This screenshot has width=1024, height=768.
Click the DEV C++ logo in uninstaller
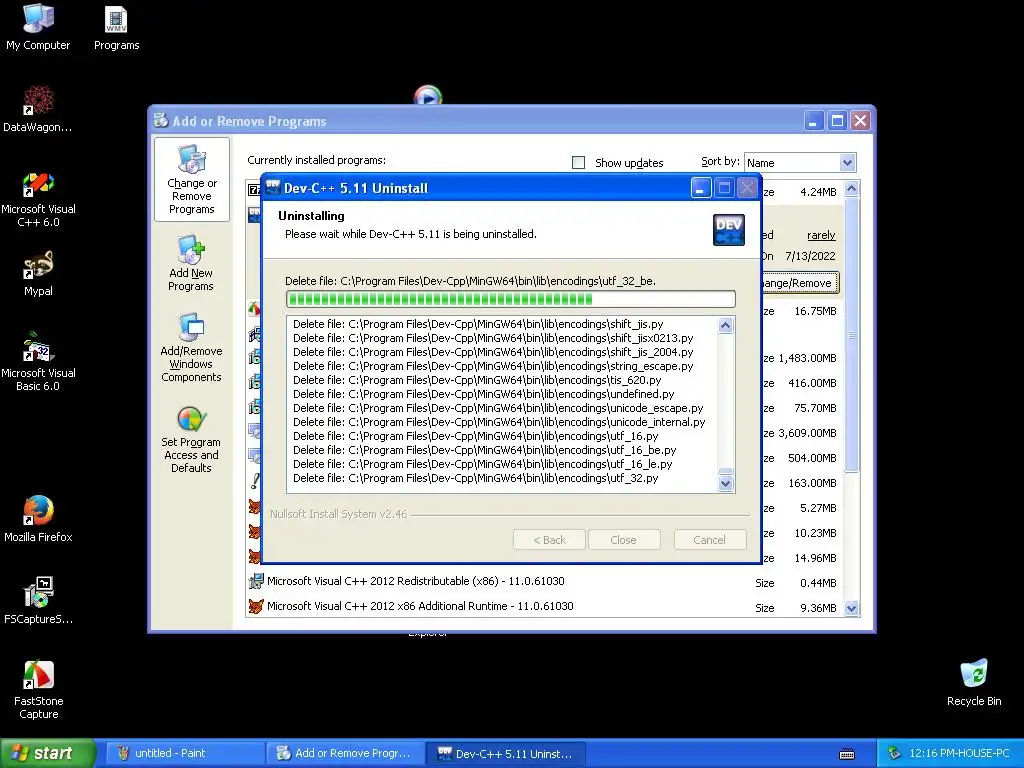[x=728, y=230]
